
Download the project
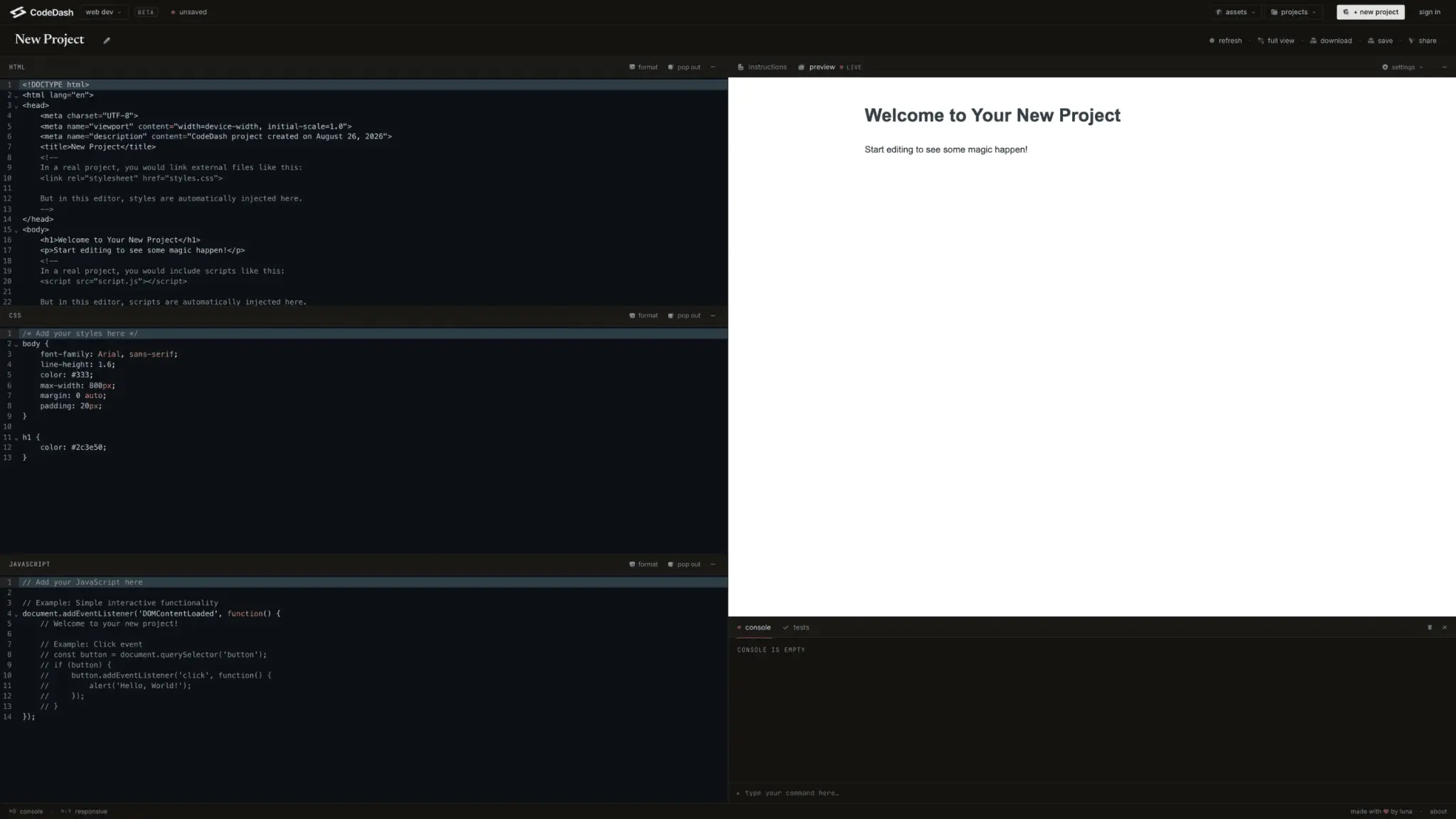coord(1331,41)
